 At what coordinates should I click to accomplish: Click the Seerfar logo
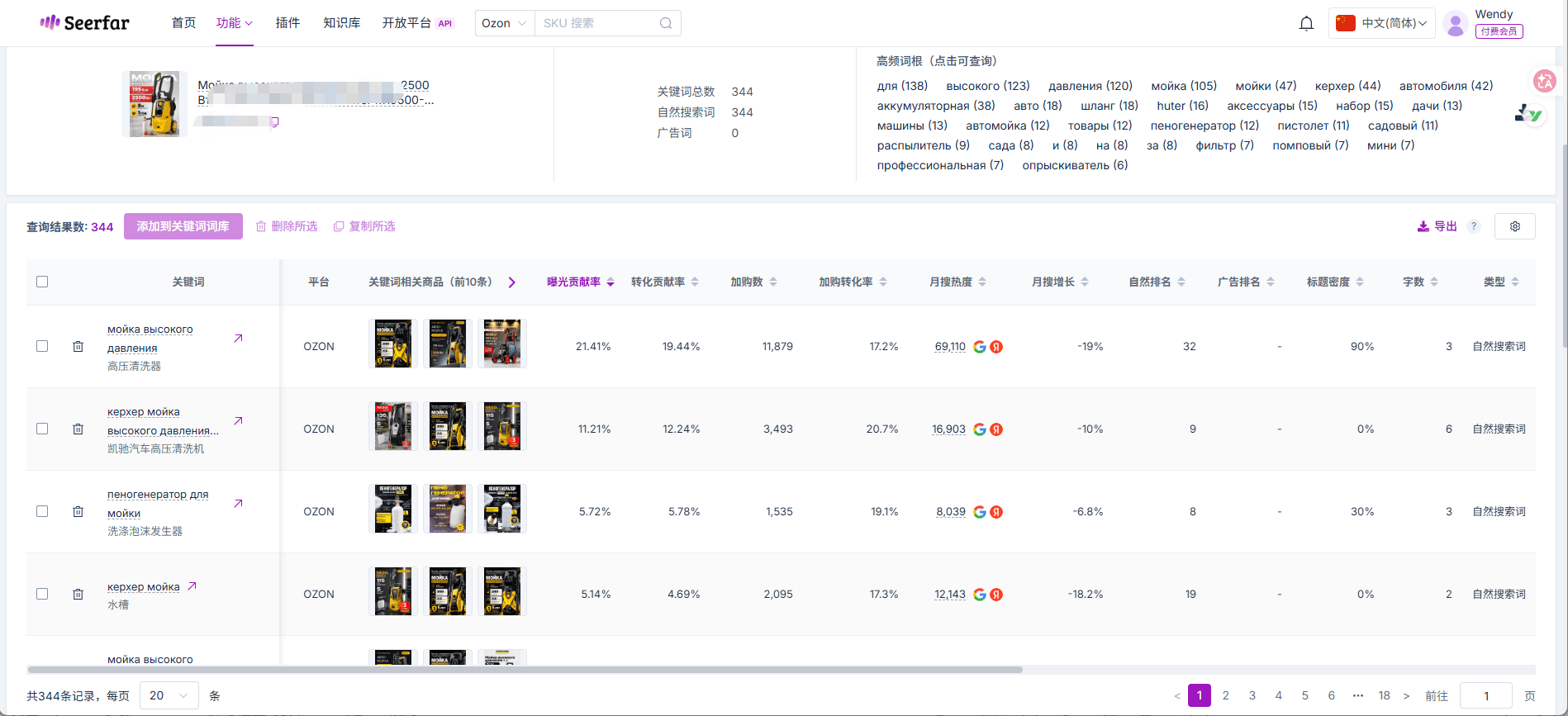pos(84,22)
